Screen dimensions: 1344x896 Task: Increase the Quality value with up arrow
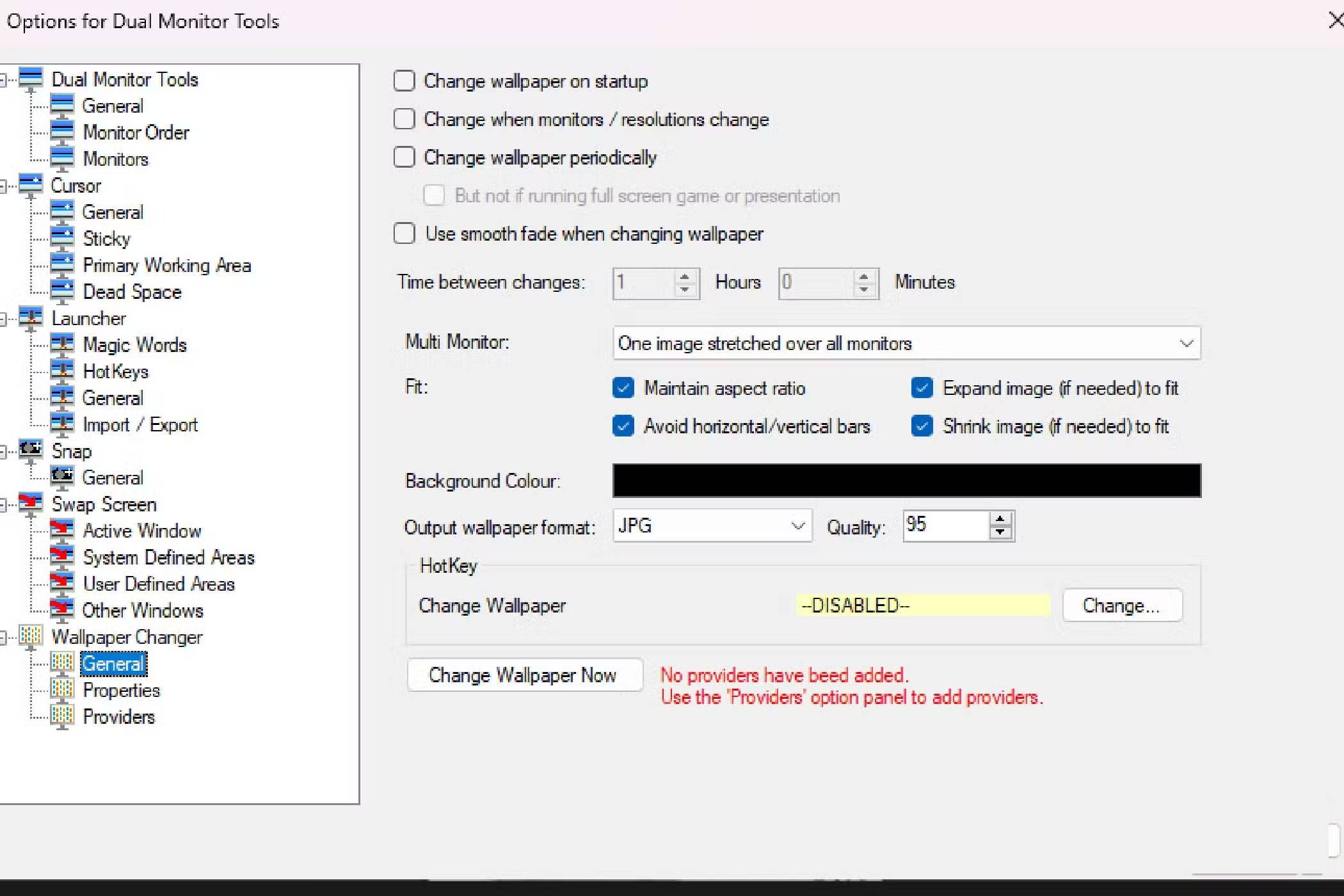coord(1000,519)
